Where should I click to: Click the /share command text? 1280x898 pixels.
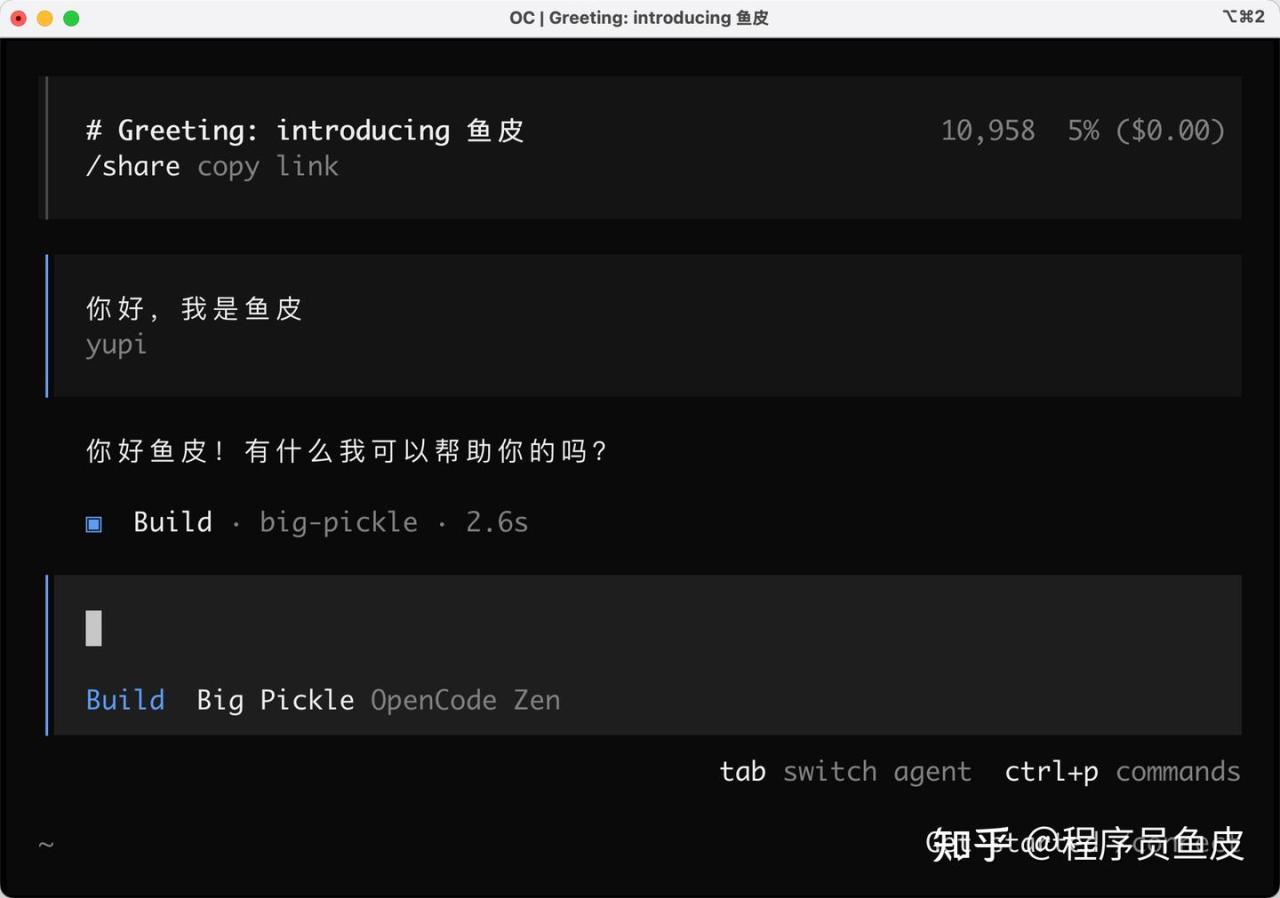(x=133, y=166)
